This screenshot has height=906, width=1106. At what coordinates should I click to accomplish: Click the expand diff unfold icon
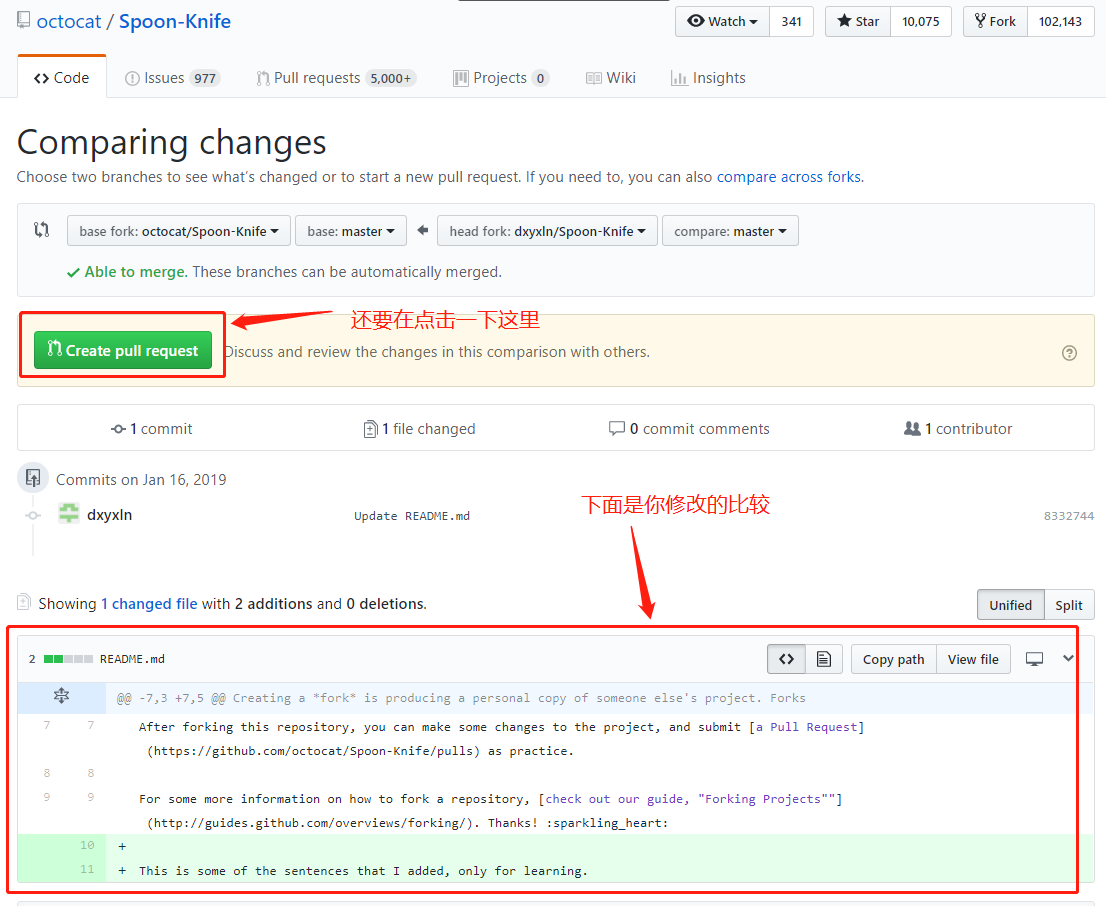61,697
